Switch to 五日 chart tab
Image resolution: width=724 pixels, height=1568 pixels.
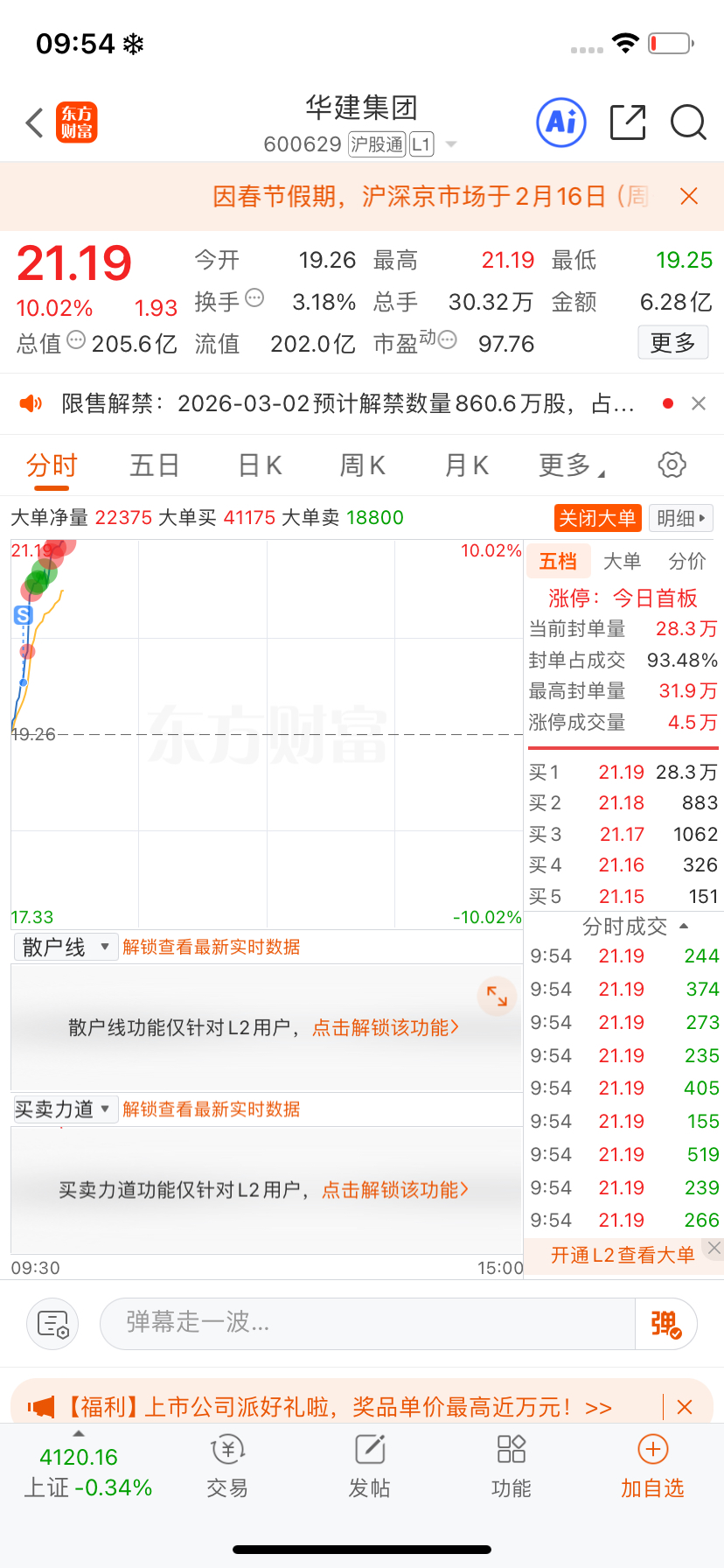(x=155, y=465)
